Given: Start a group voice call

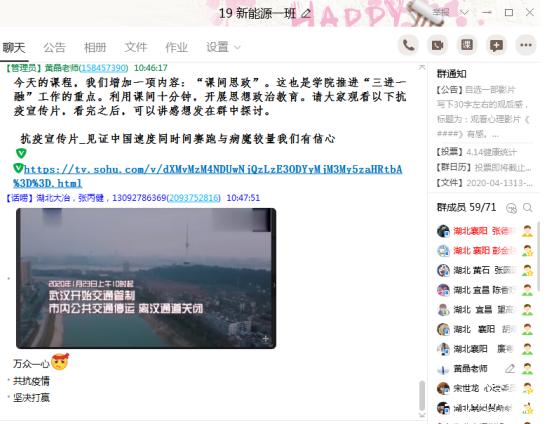Looking at the screenshot, I should 408,46.
